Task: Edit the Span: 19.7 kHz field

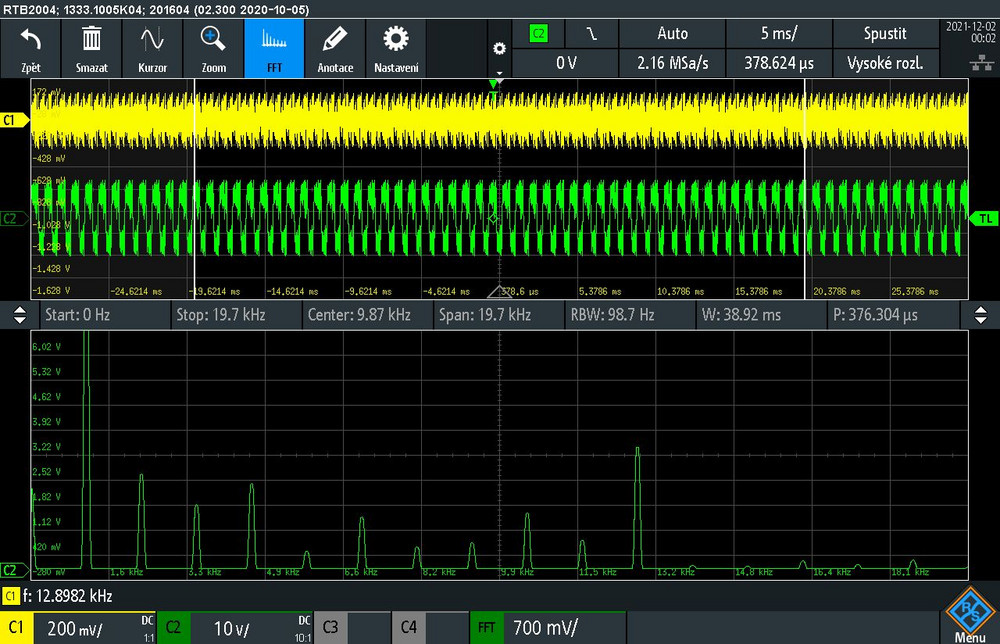Action: [500, 315]
